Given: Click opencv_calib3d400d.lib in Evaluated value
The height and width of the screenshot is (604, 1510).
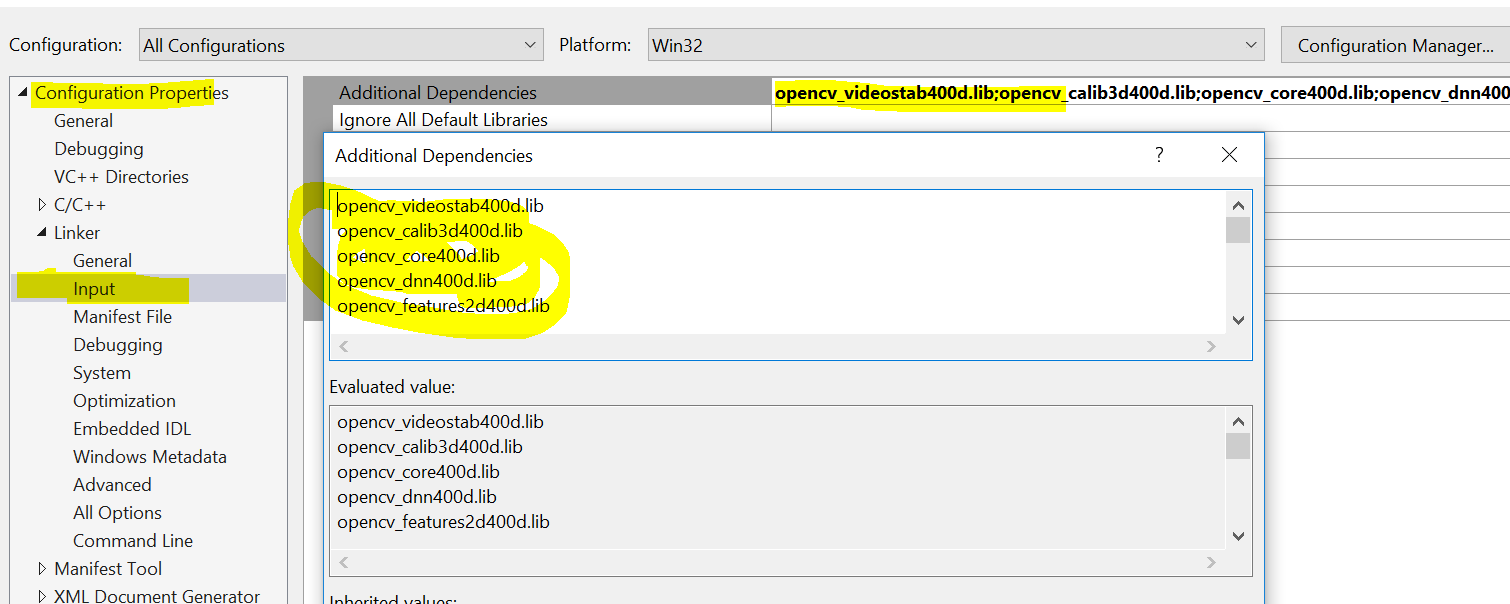Looking at the screenshot, I should coord(430,447).
